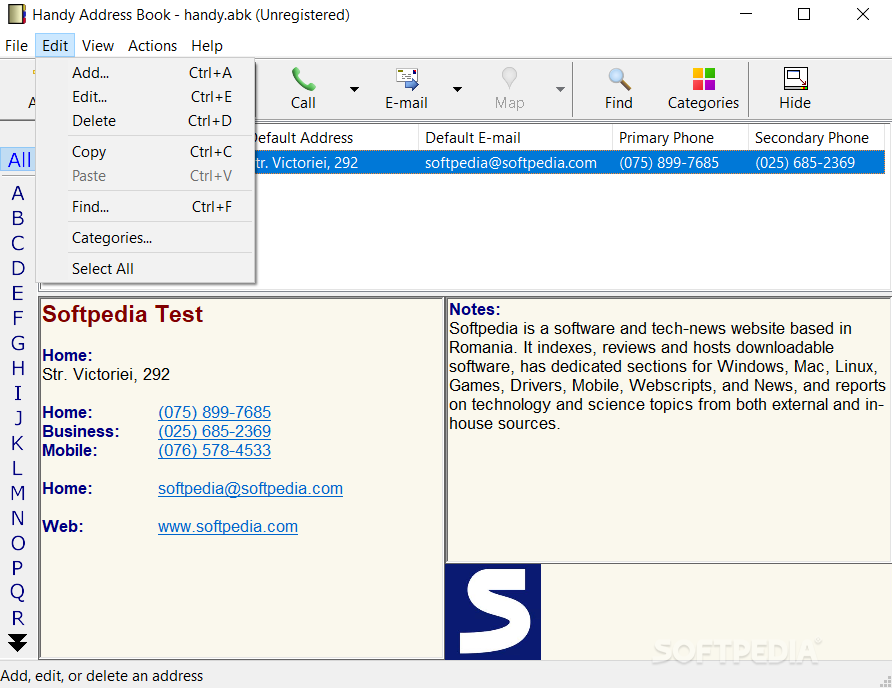Filter contacts by letter H

coord(18,368)
